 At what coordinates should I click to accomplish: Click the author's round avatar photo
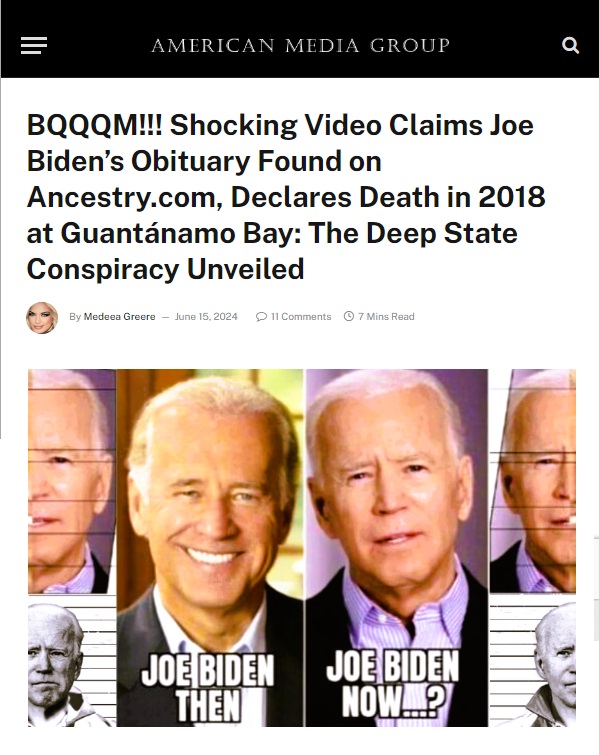coord(42,317)
